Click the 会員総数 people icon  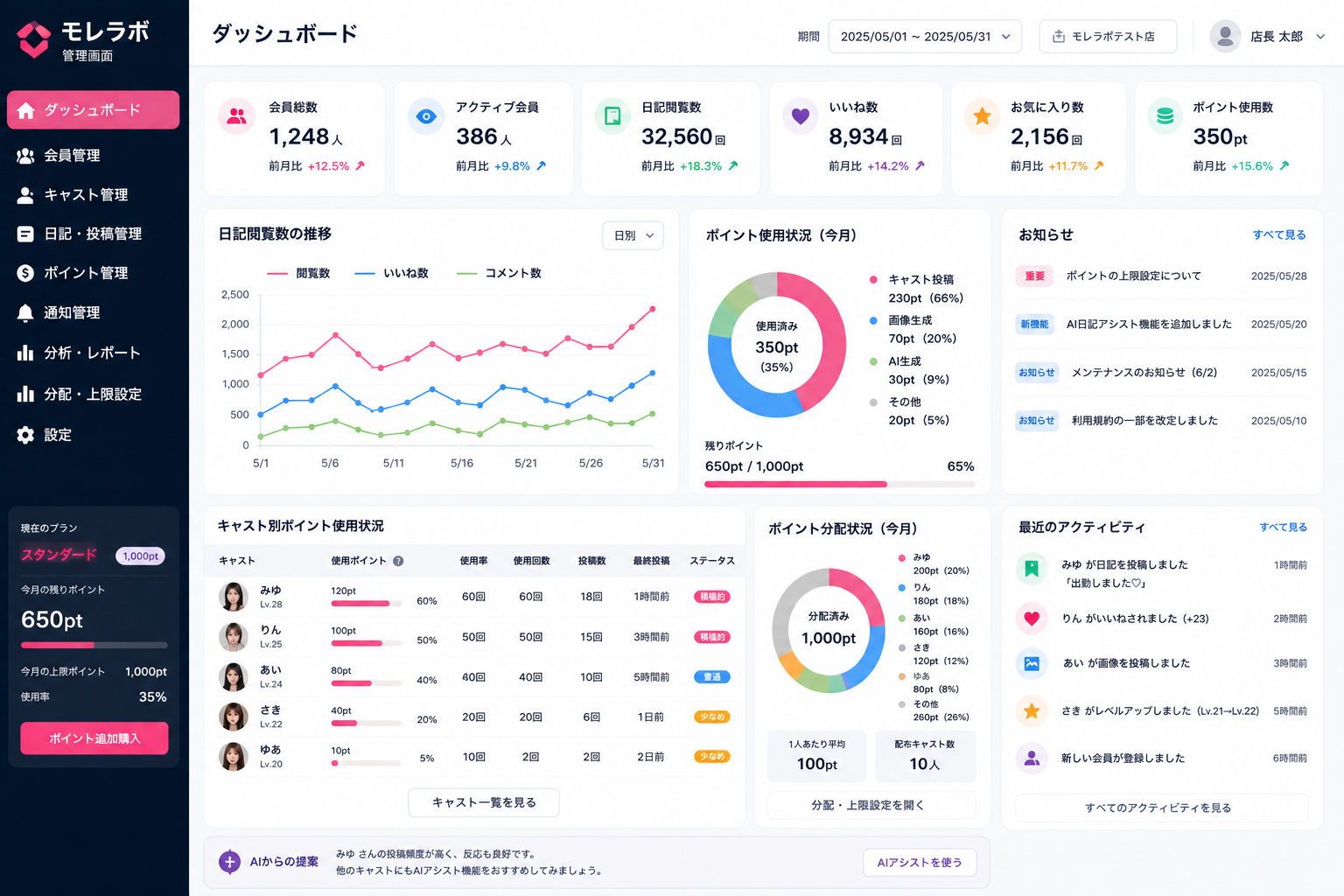236,115
